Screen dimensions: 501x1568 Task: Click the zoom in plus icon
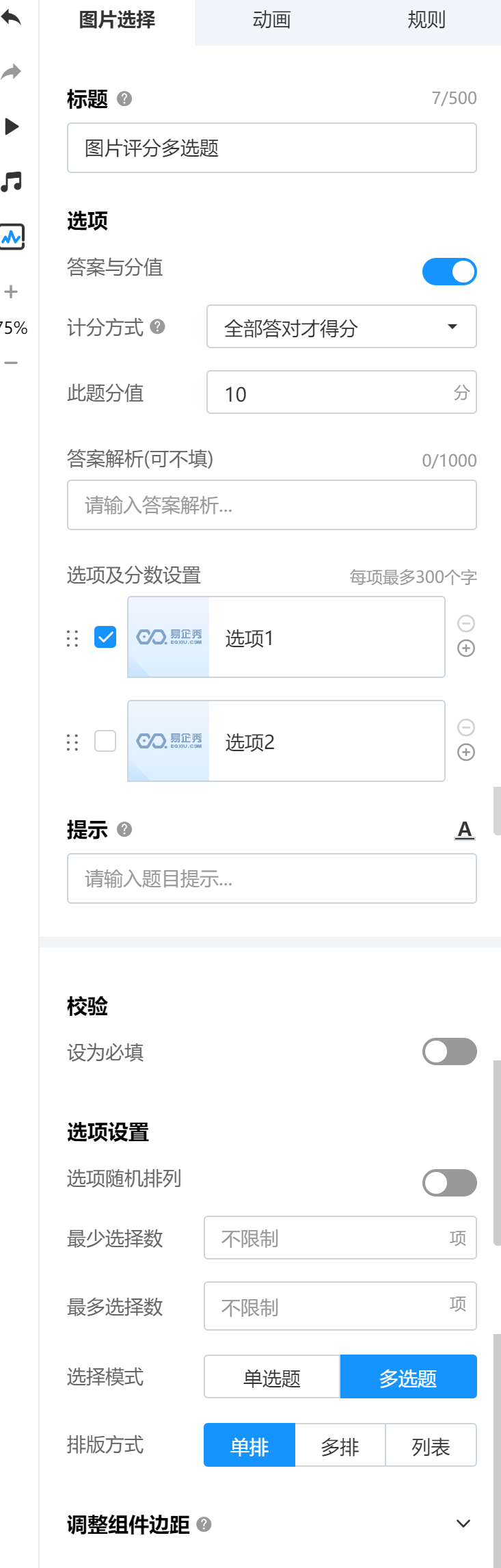click(x=11, y=292)
